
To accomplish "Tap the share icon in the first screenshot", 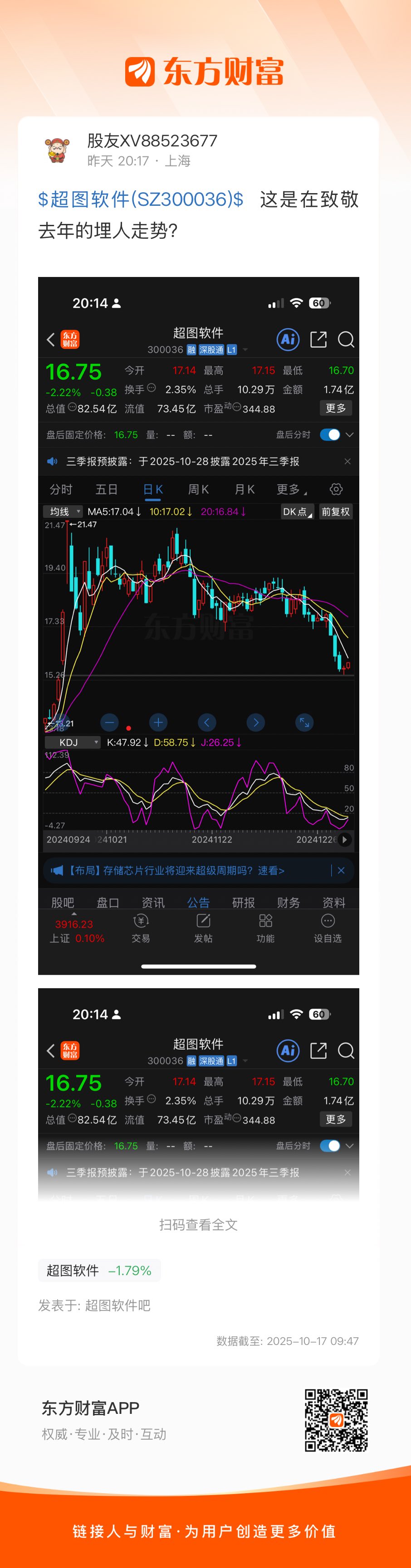I will tap(318, 339).
